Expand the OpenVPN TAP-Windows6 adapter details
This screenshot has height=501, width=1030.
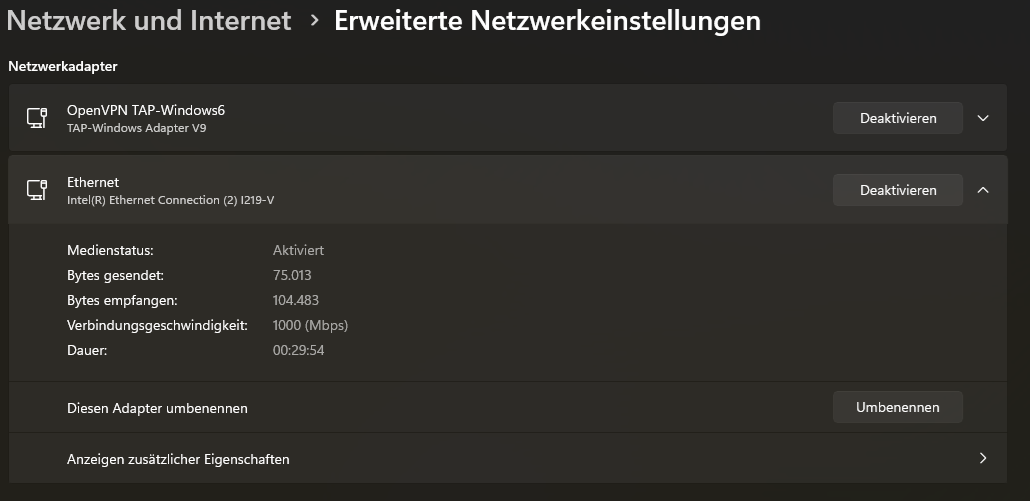tap(983, 118)
